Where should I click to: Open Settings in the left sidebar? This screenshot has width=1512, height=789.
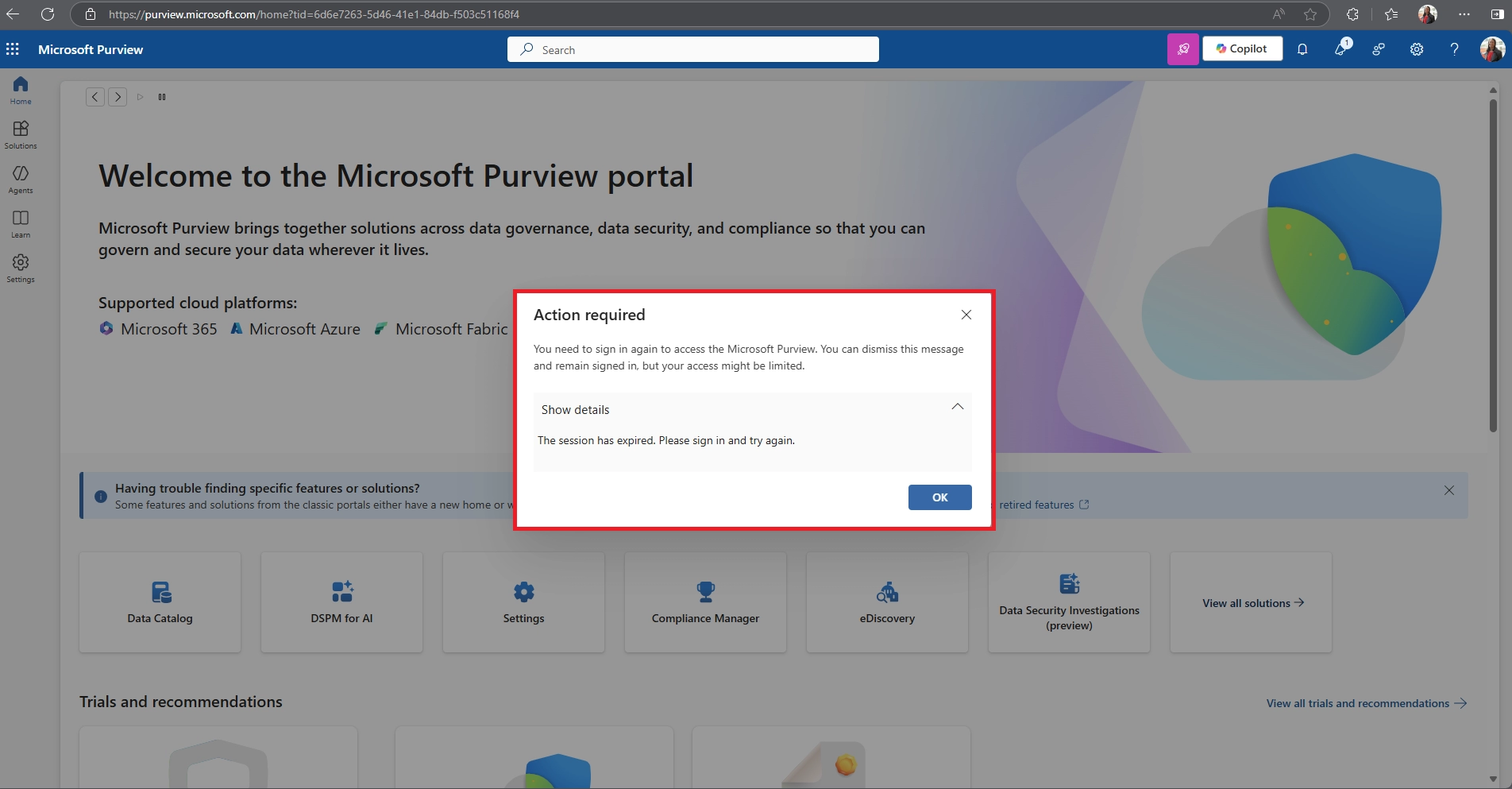(21, 268)
